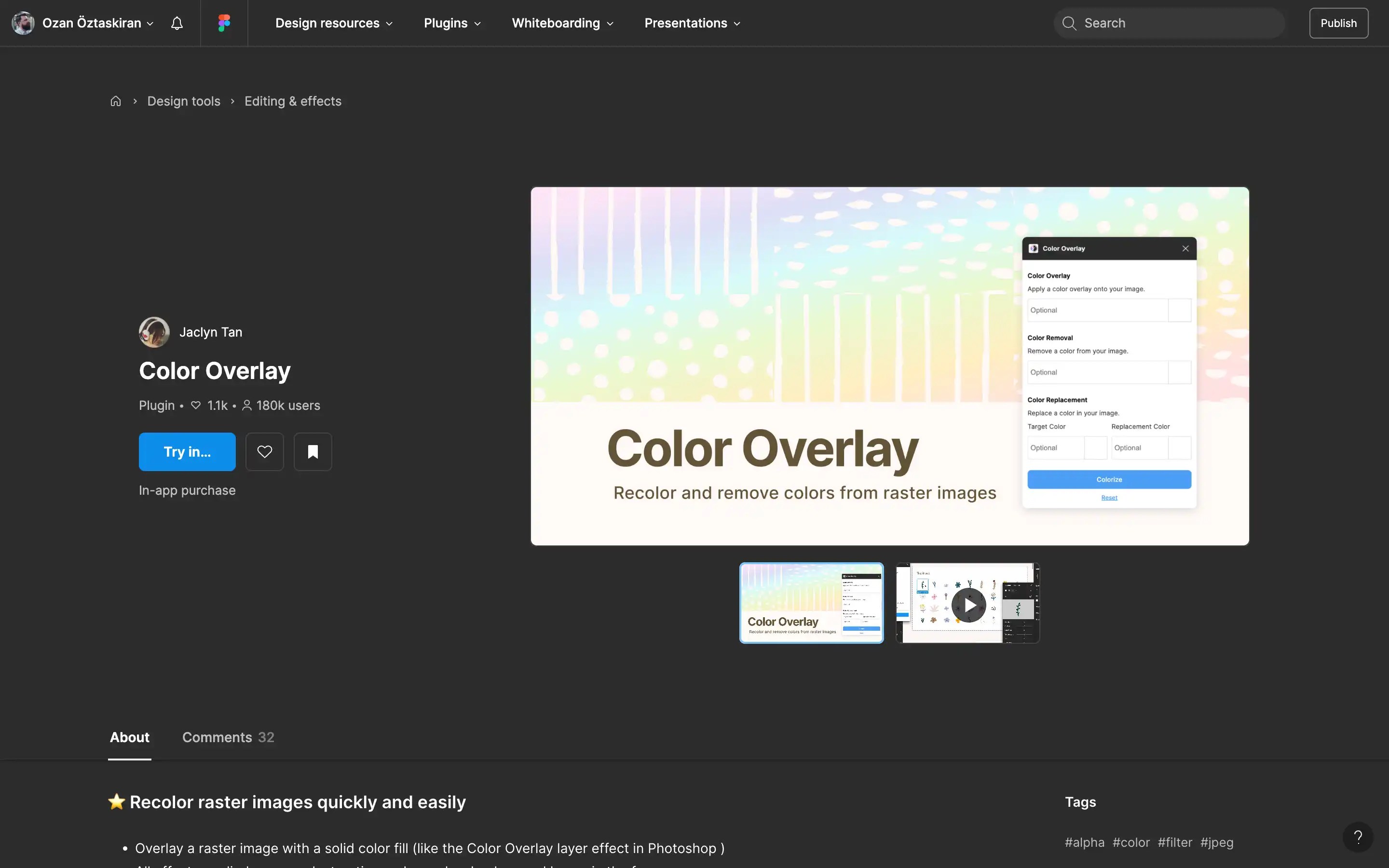The image size is (1389, 868).
Task: Expand the Design resources menu
Action: pos(333,23)
